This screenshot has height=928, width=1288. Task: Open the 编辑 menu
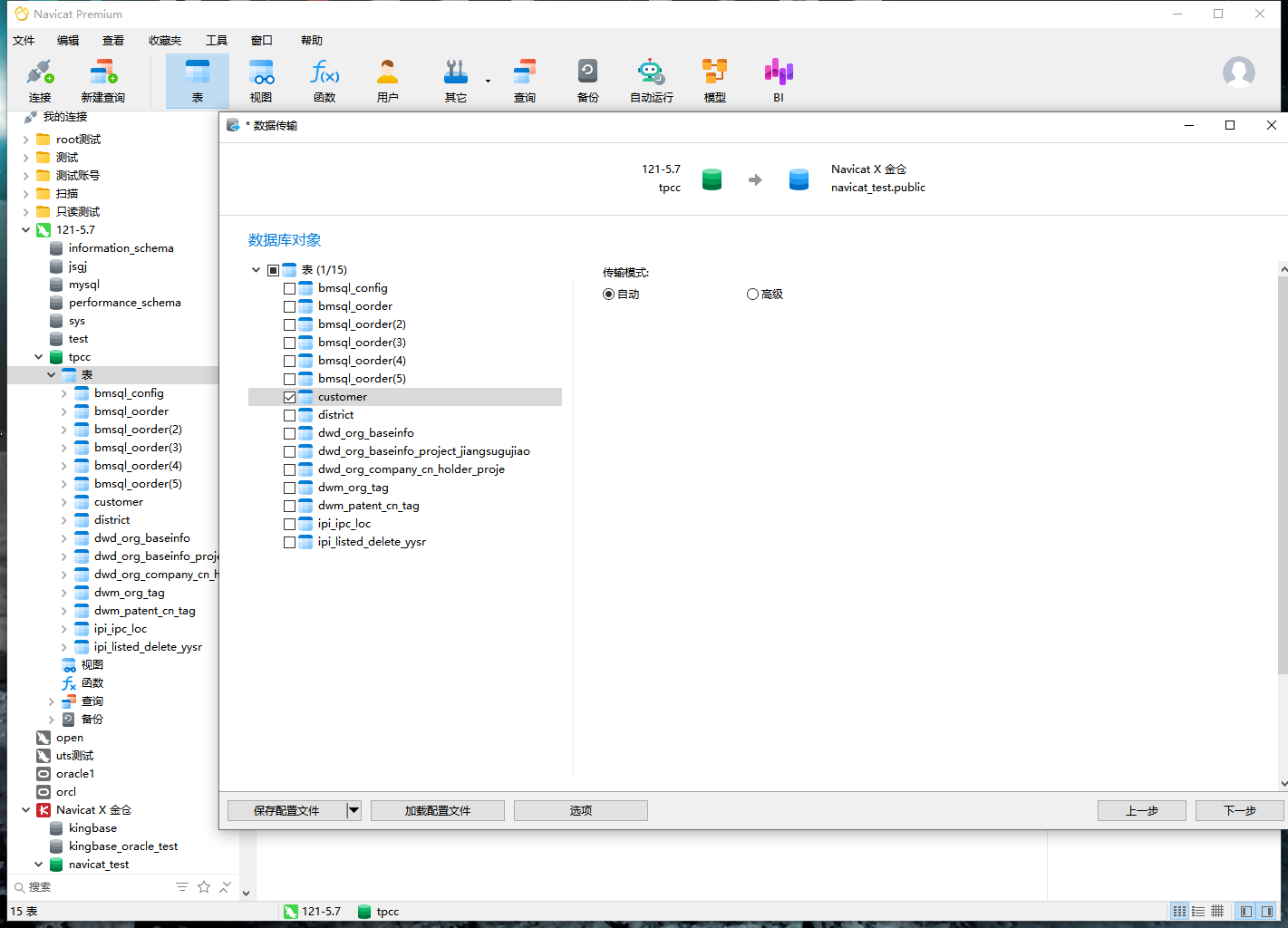(68, 40)
